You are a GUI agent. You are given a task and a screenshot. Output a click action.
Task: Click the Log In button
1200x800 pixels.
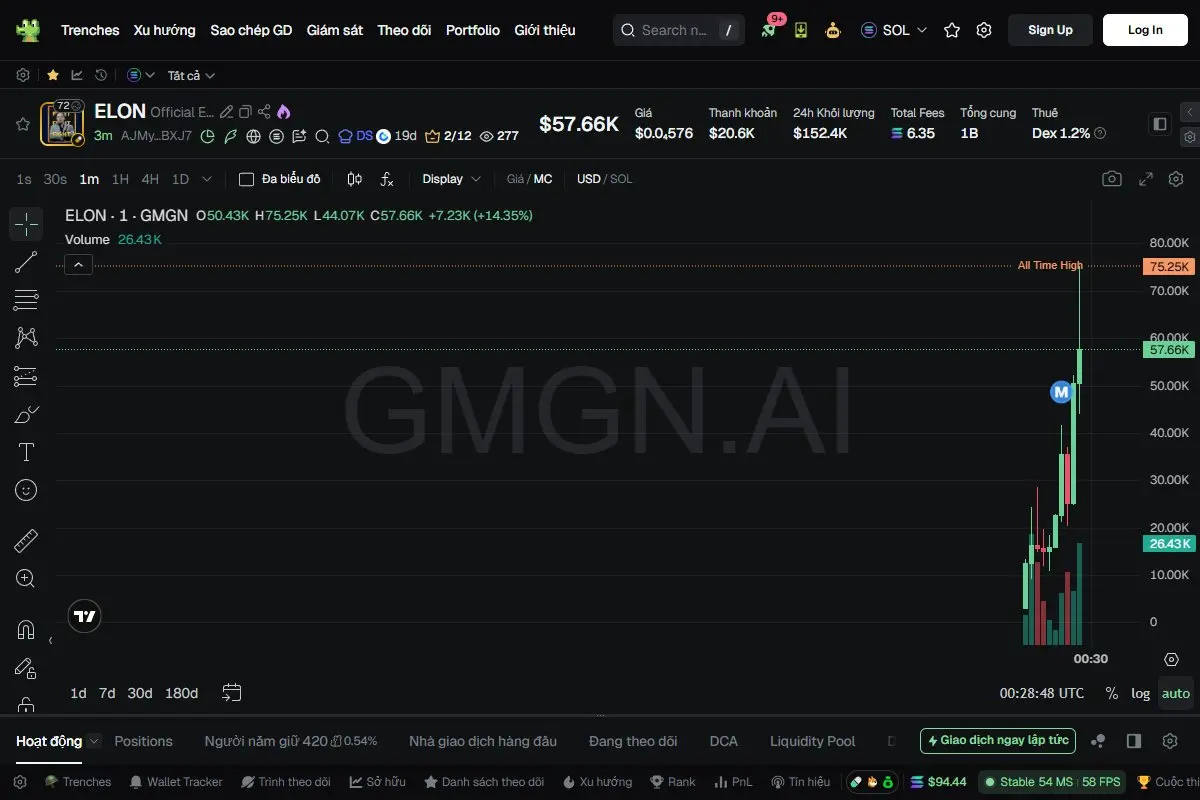[1145, 30]
